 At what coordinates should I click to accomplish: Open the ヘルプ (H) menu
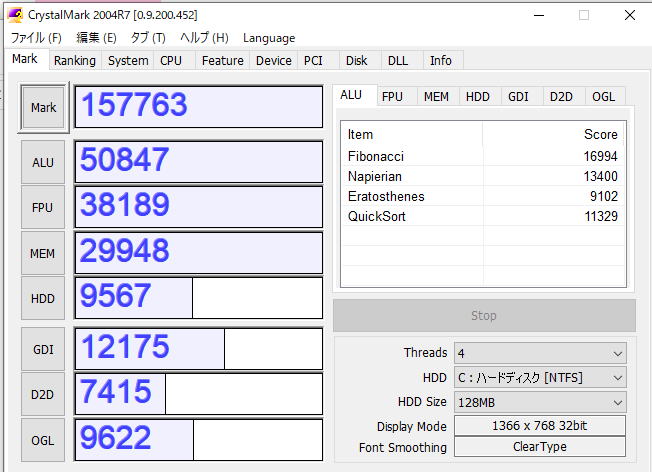(204, 38)
